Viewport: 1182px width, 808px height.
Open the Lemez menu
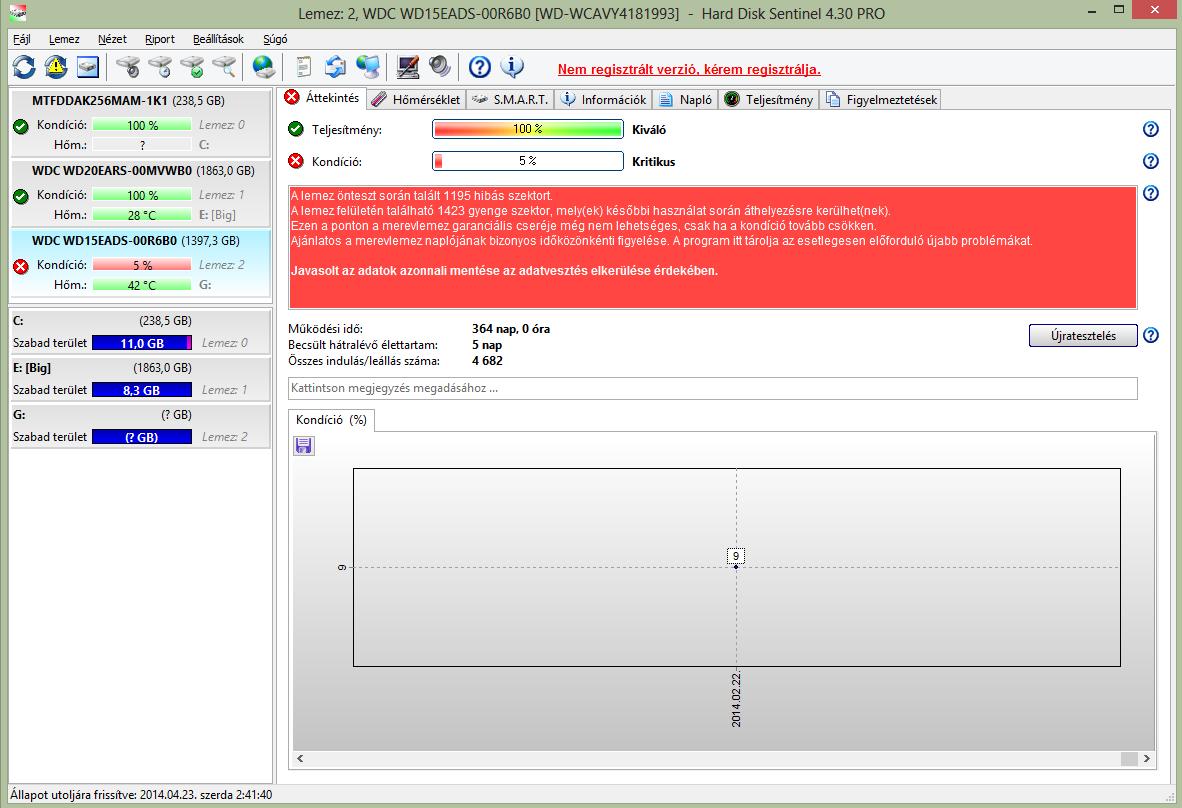coord(64,39)
